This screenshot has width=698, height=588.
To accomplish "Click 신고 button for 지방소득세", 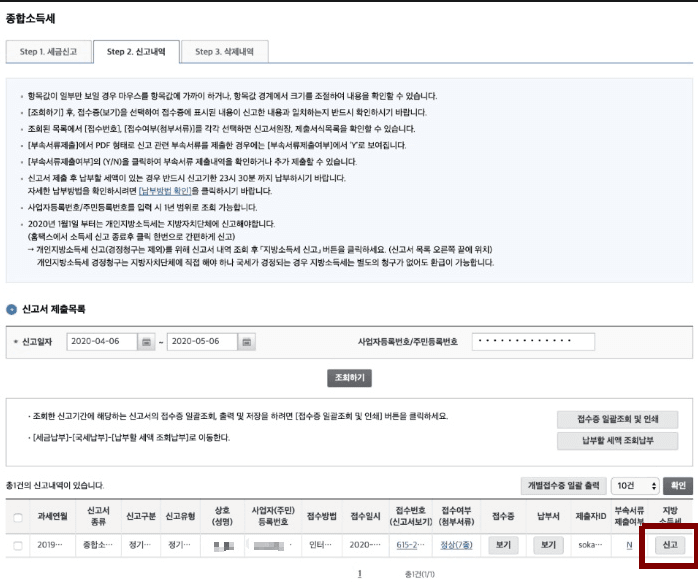I will [x=670, y=545].
